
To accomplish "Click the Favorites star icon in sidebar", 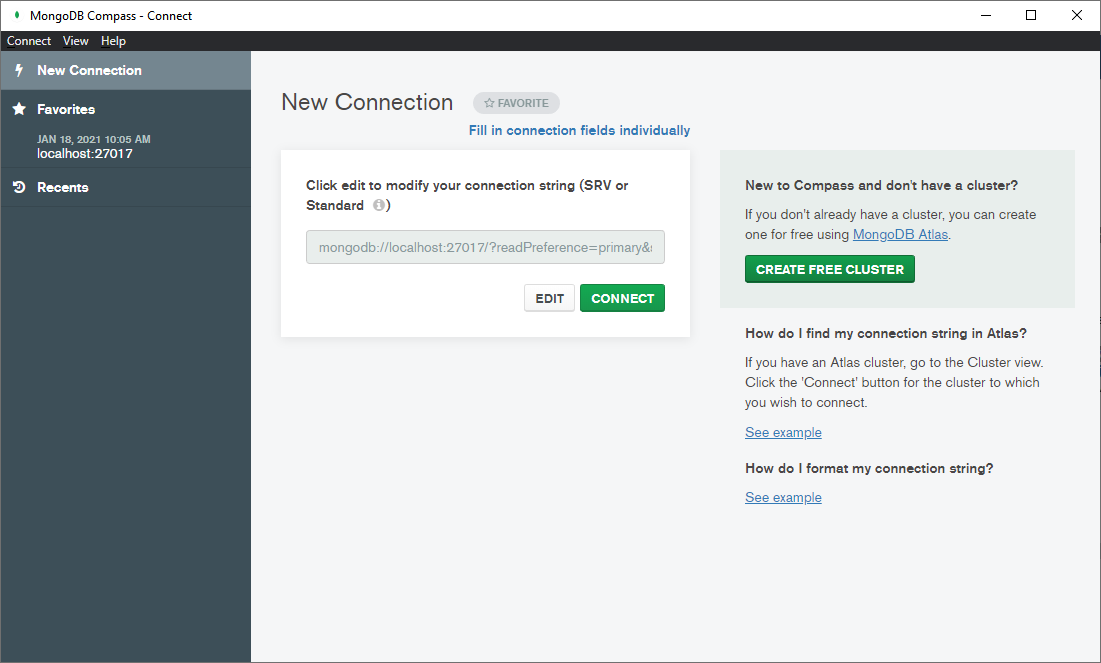I will (x=18, y=109).
